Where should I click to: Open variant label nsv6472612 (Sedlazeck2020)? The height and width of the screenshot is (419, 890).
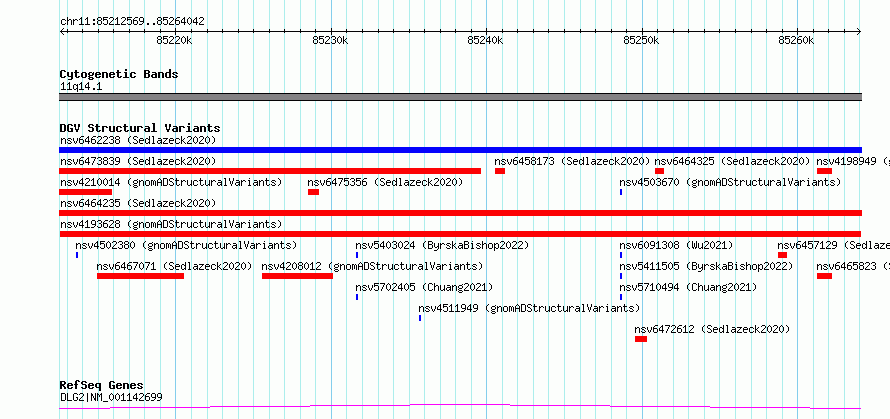point(712,329)
